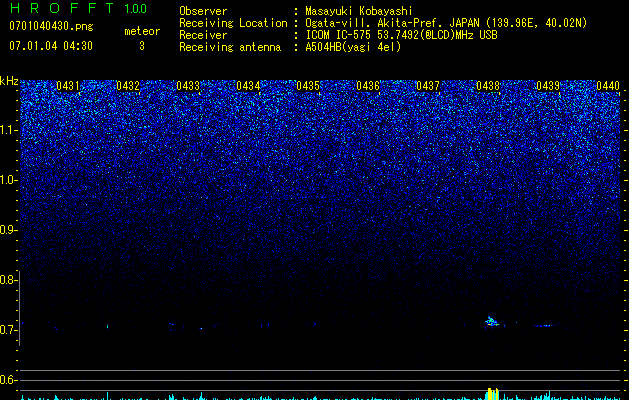Image resolution: width=629 pixels, height=400 pixels.
Task: Select the file name 0701040430.png
Action: tap(51, 27)
